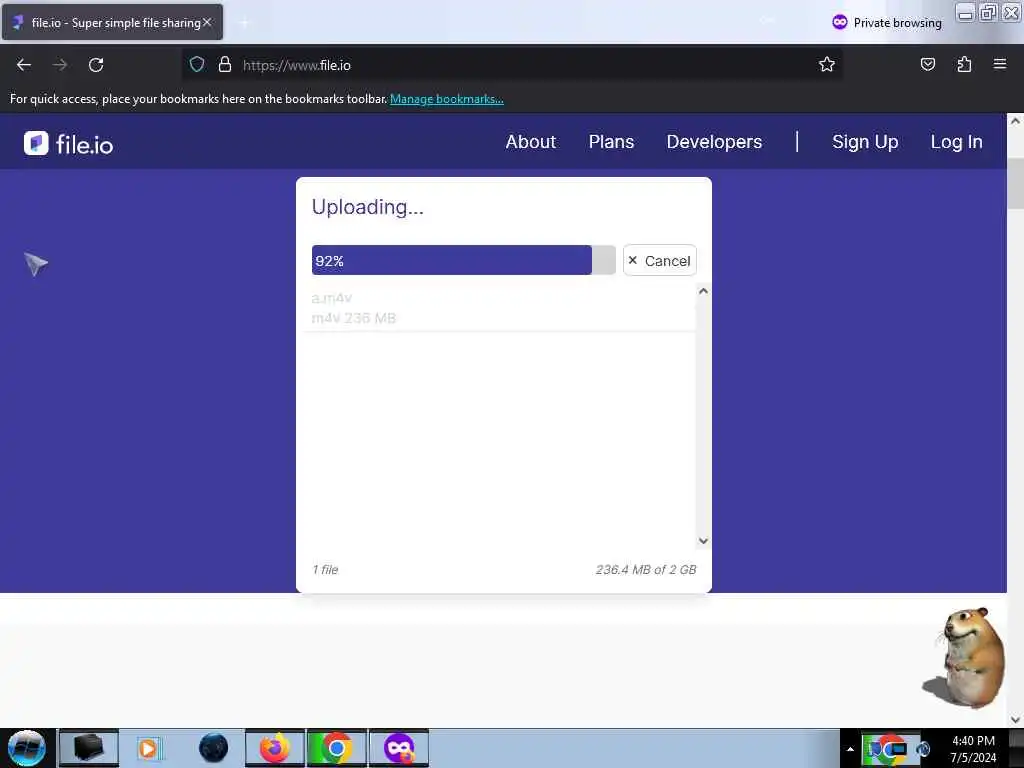Screen dimensions: 1024x768
Task: Click the file.io logo
Action: 69,144
